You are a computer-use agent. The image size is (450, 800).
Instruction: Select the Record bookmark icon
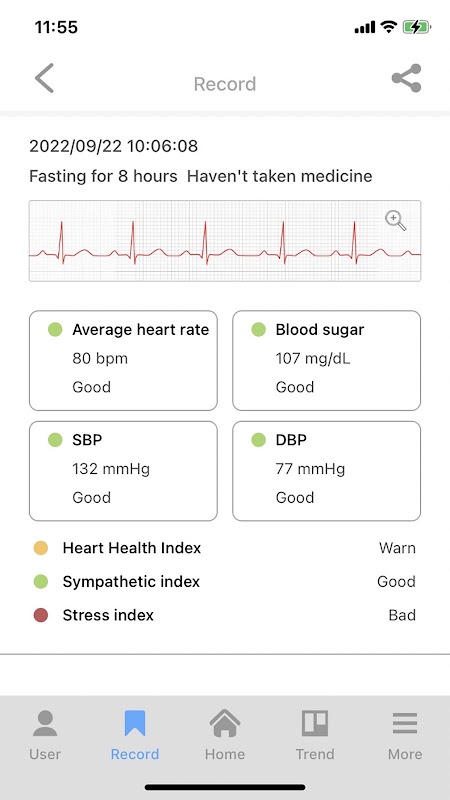pyautogui.click(x=135, y=723)
